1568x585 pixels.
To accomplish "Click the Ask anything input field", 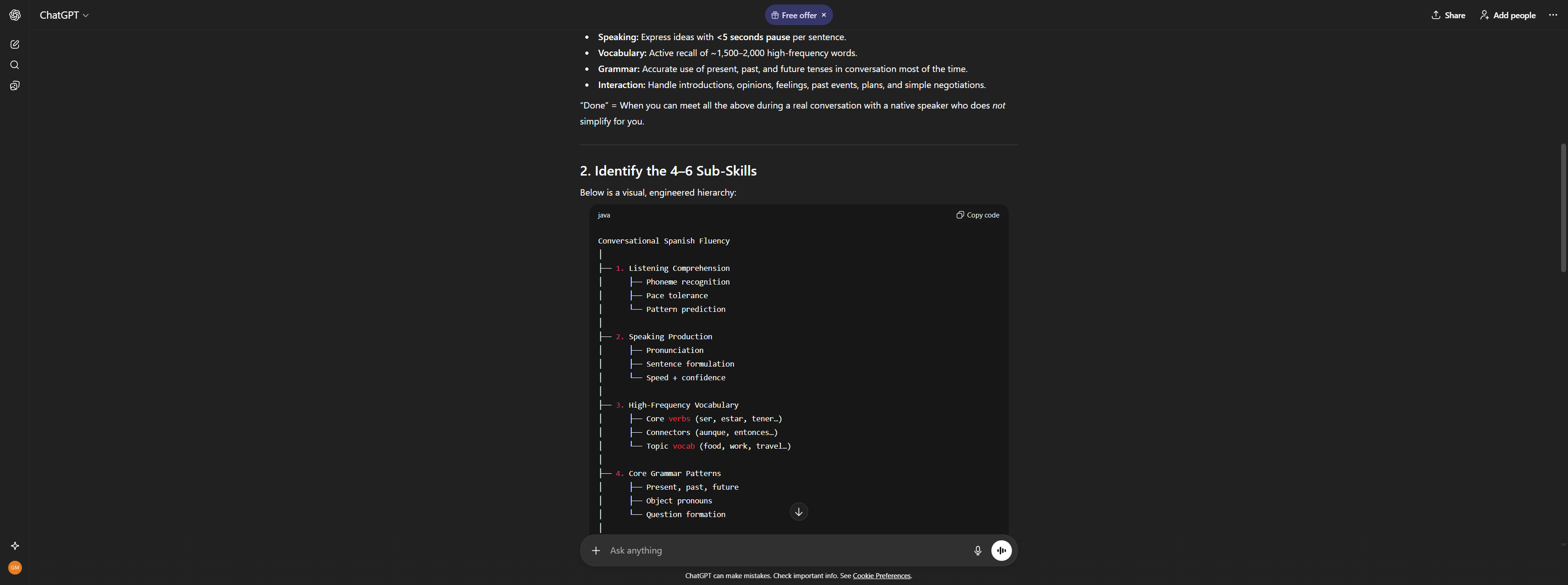I will (785, 550).
